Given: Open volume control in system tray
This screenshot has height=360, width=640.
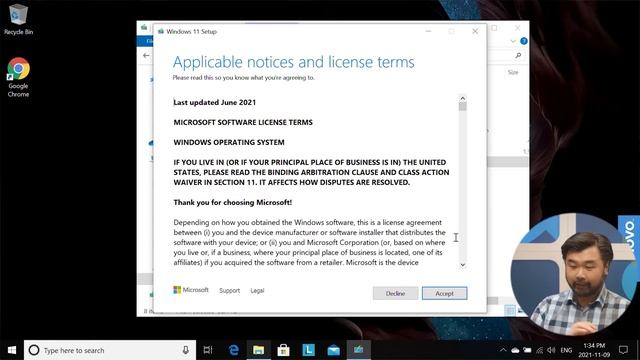Looking at the screenshot, I should [551, 350].
